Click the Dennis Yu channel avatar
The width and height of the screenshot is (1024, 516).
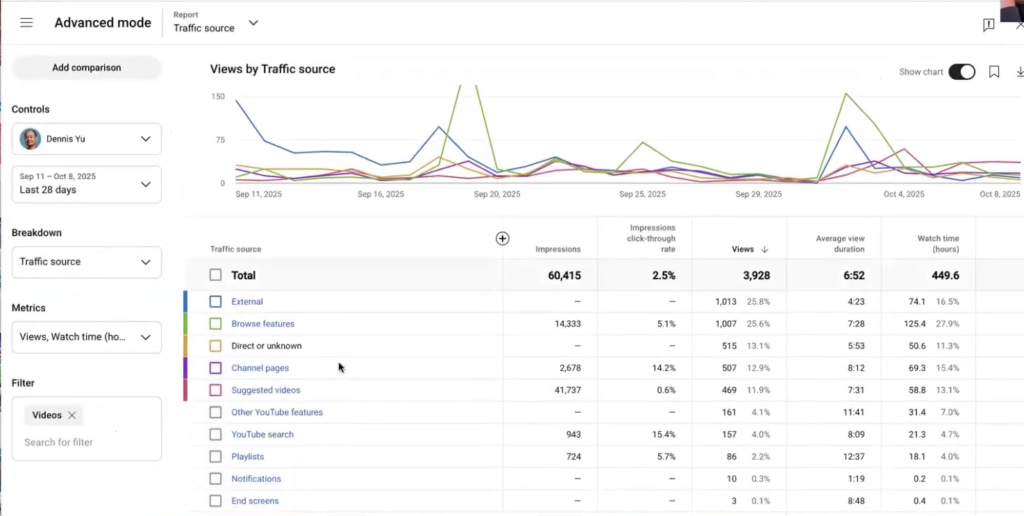pyautogui.click(x=31, y=139)
